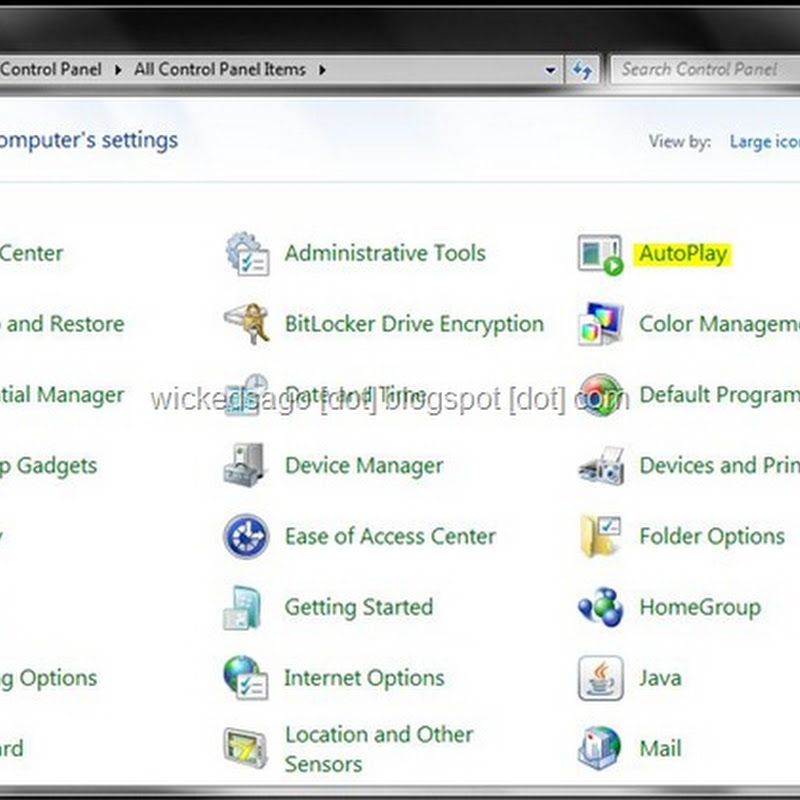The height and width of the screenshot is (800, 800).
Task: Open the Getting Started icon
Action: [x=243, y=607]
